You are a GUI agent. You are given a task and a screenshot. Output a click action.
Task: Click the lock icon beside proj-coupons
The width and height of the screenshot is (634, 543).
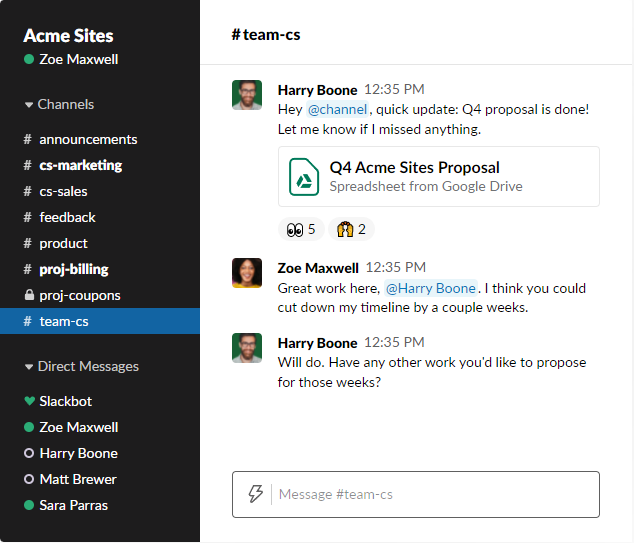pyautogui.click(x=29, y=295)
